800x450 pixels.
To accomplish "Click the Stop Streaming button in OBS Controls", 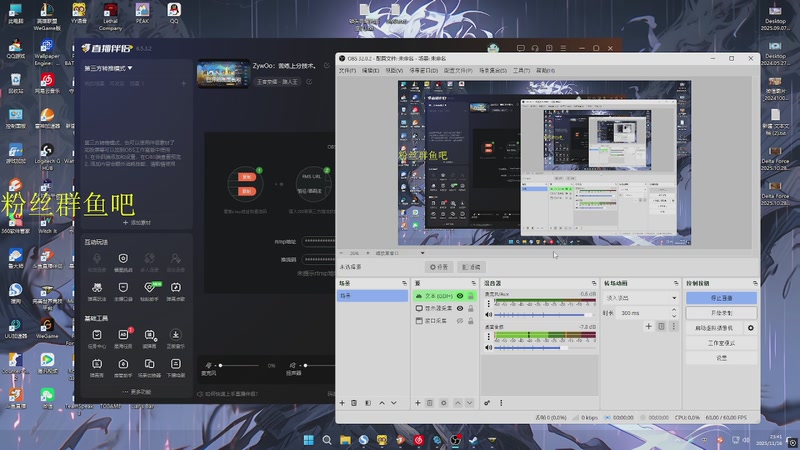I will tap(721, 298).
